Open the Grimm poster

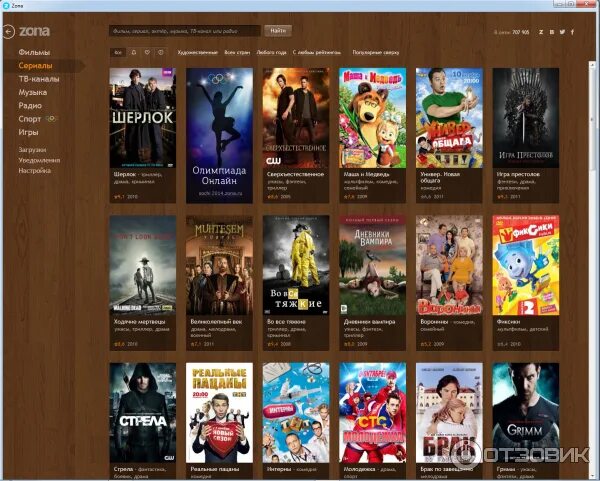(x=526, y=413)
